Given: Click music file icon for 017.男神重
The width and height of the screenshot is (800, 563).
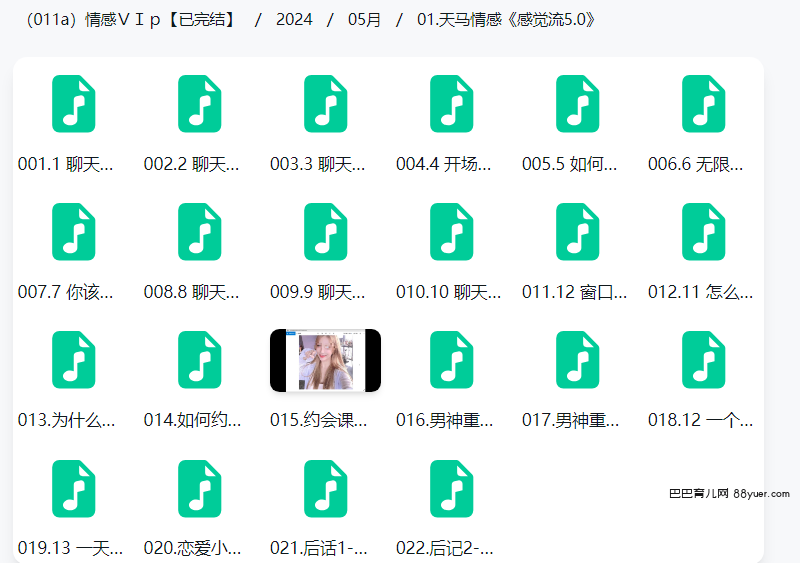Looking at the screenshot, I should 578,360.
